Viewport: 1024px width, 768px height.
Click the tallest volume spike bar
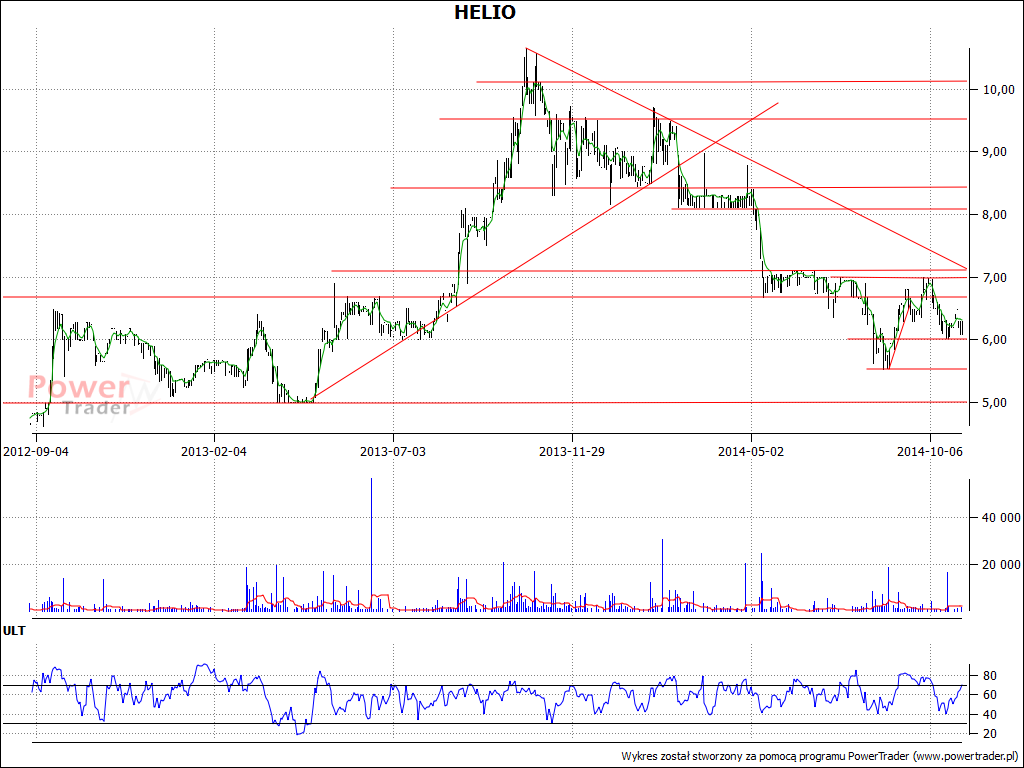click(372, 544)
